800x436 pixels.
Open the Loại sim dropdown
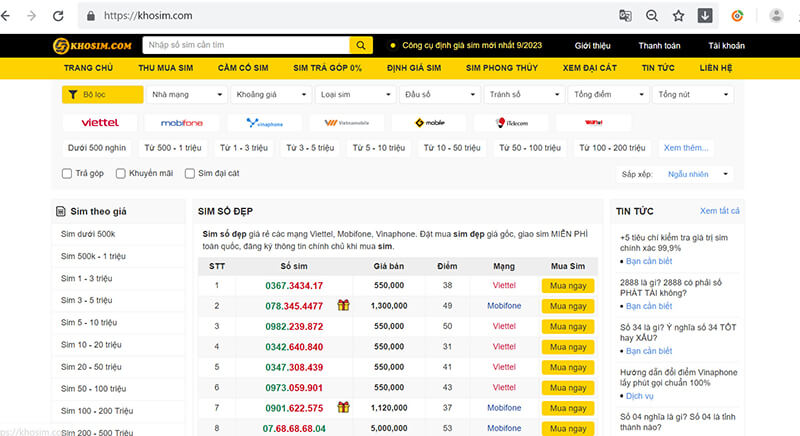355,94
